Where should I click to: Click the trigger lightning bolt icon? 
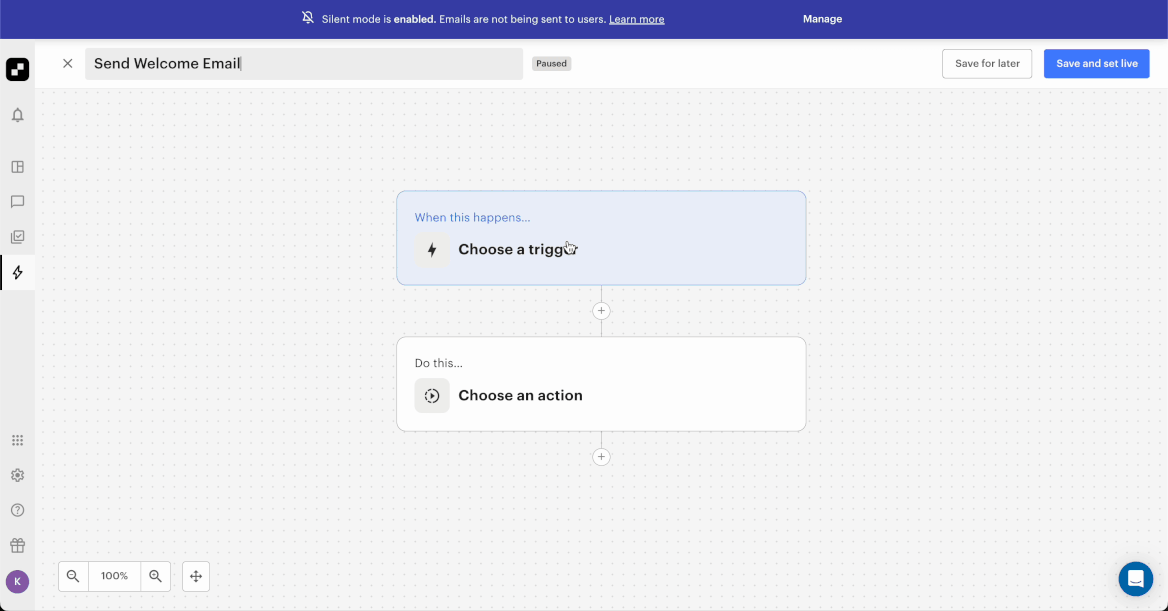(432, 250)
